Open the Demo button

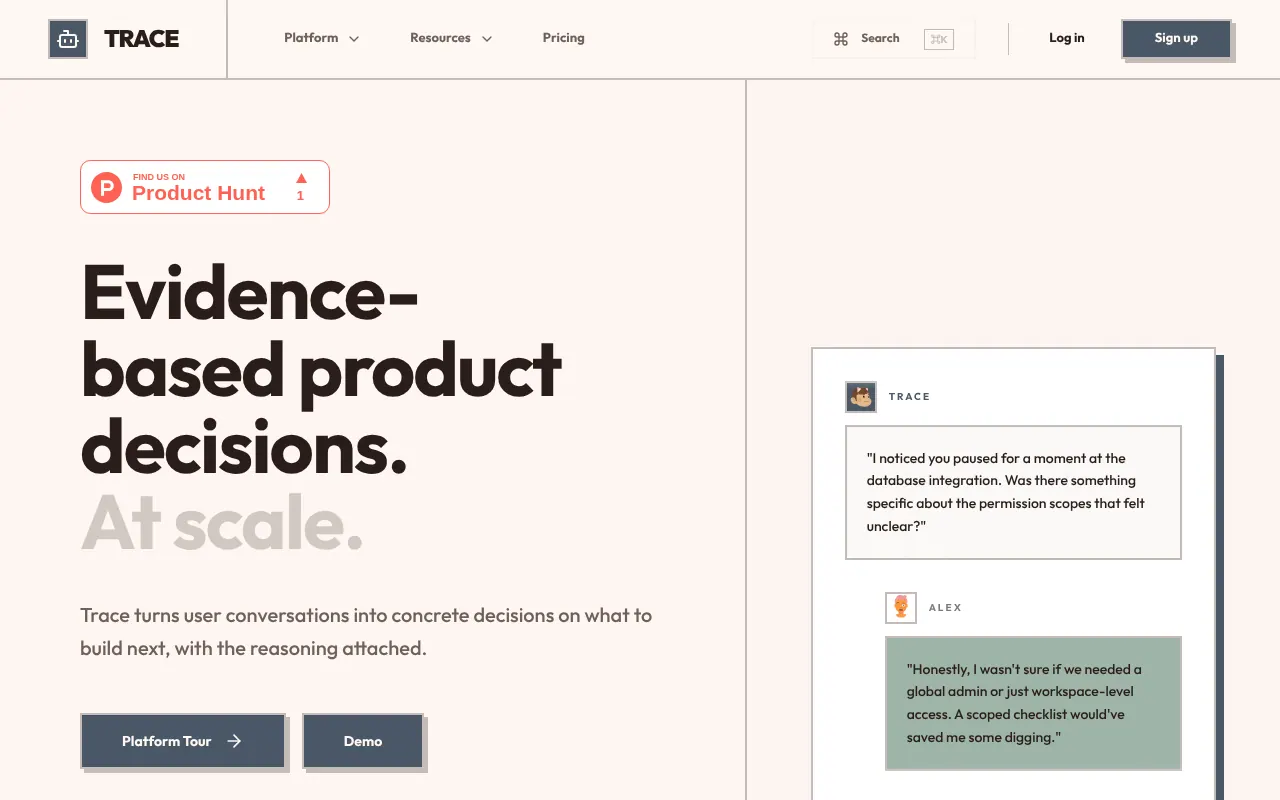coord(363,741)
